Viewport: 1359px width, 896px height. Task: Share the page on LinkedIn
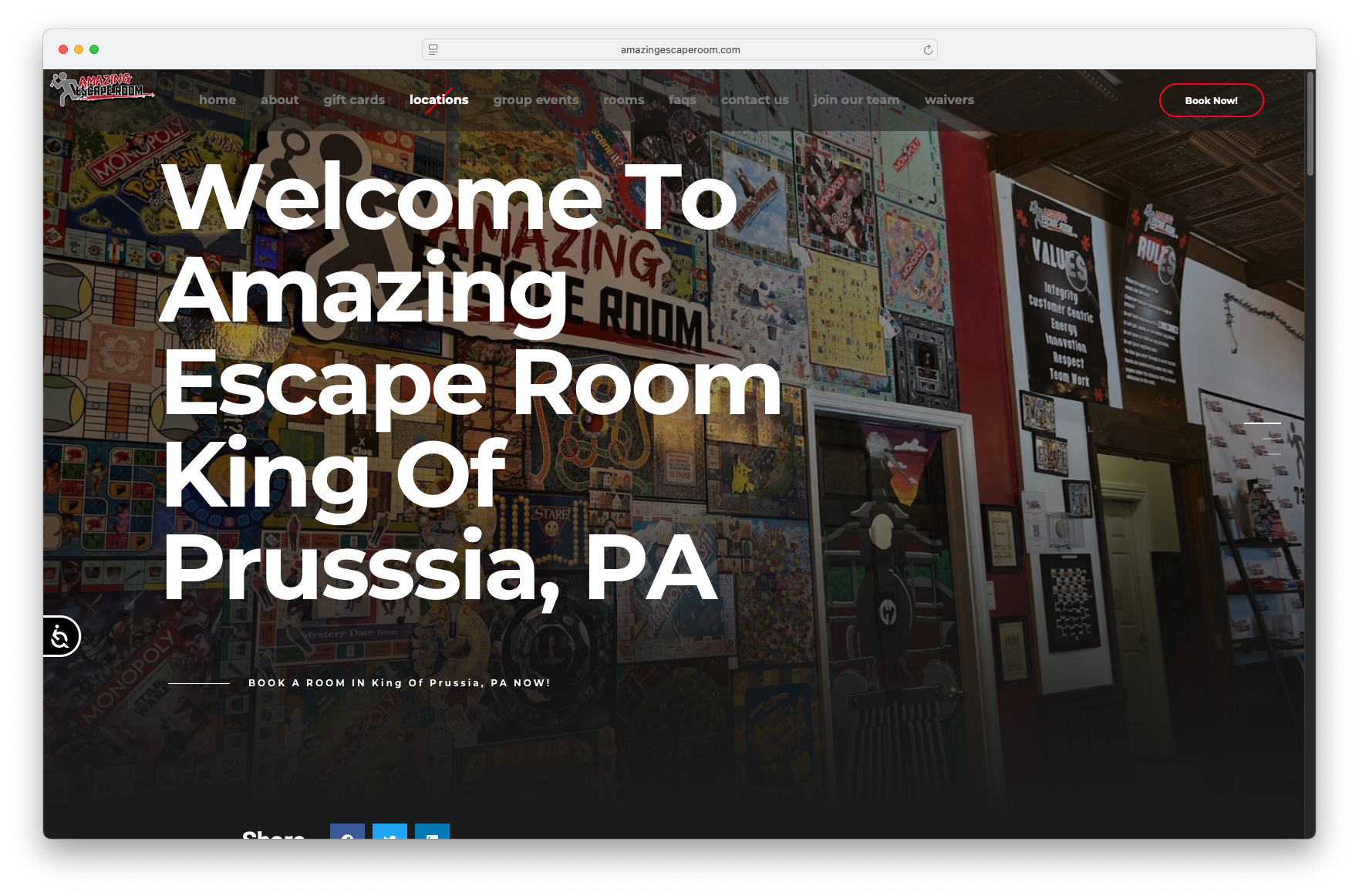click(432, 831)
